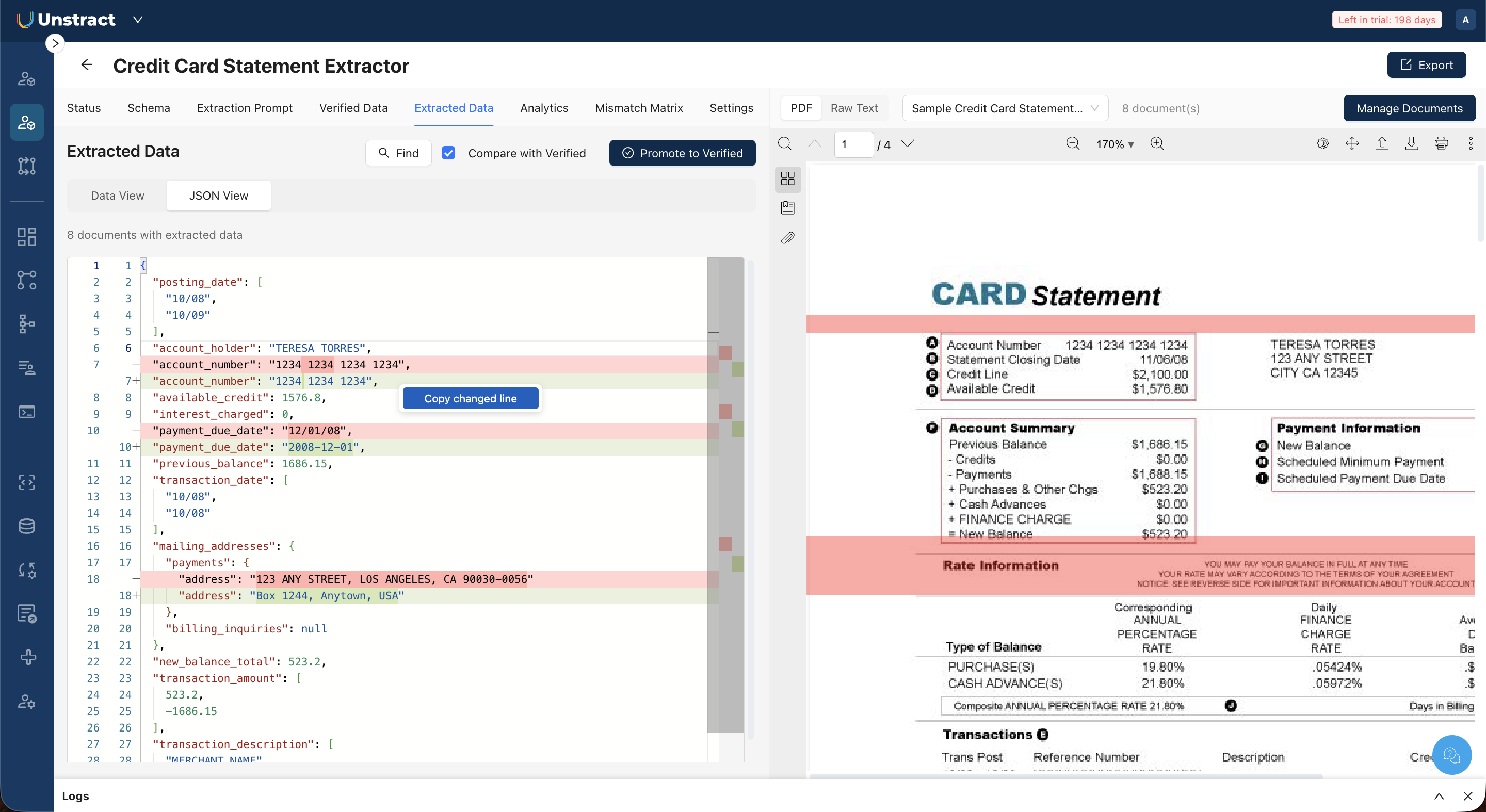Open the attachments paperclip icon

click(x=787, y=238)
